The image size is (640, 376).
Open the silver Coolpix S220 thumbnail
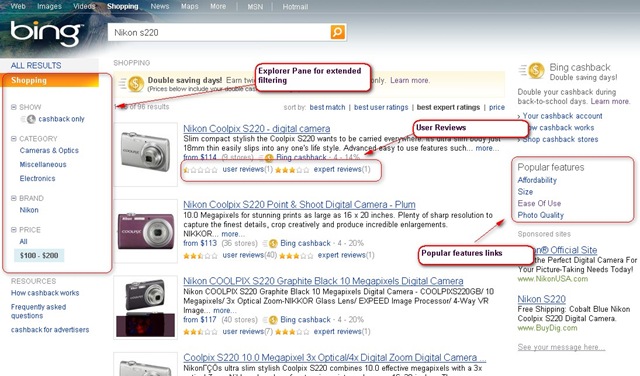click(146, 151)
